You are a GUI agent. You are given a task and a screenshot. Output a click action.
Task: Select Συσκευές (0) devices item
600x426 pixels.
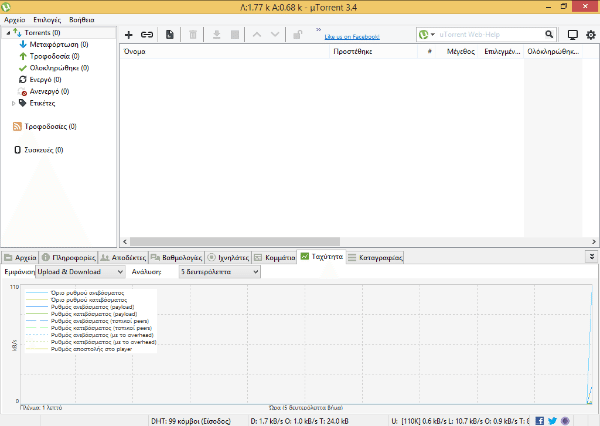(x=44, y=150)
